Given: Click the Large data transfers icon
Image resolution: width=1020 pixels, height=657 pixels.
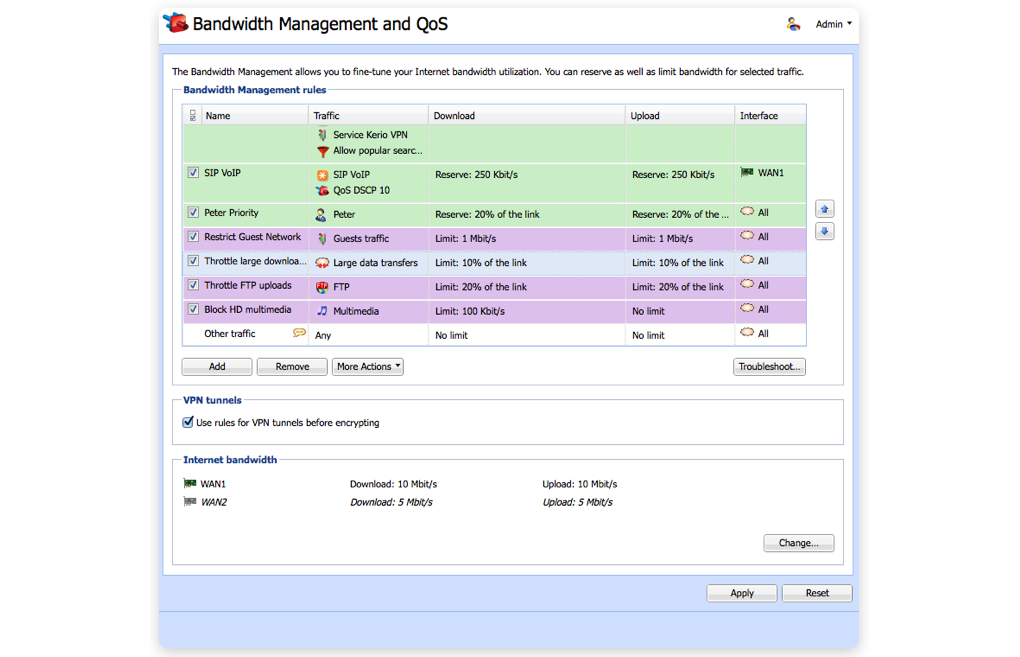Looking at the screenshot, I should pyautogui.click(x=322, y=263).
